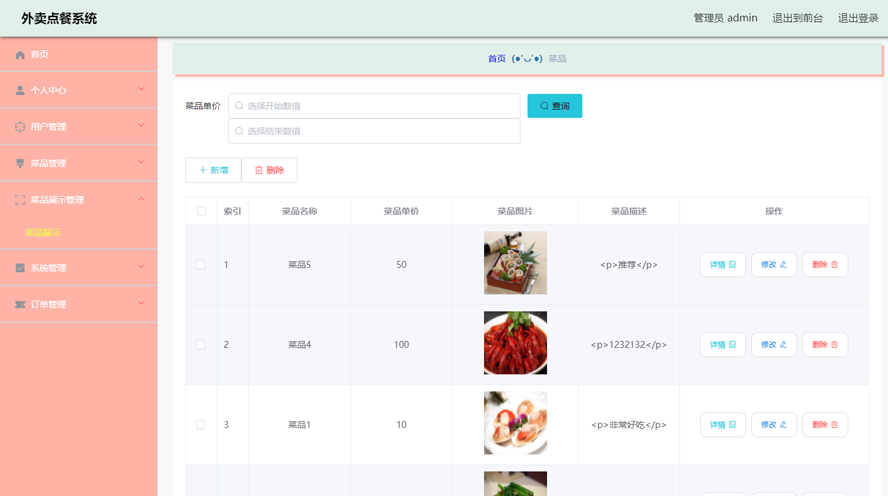Expand the 系统管理 menu chevron
Screen dimensions: 888x496
coord(141,267)
